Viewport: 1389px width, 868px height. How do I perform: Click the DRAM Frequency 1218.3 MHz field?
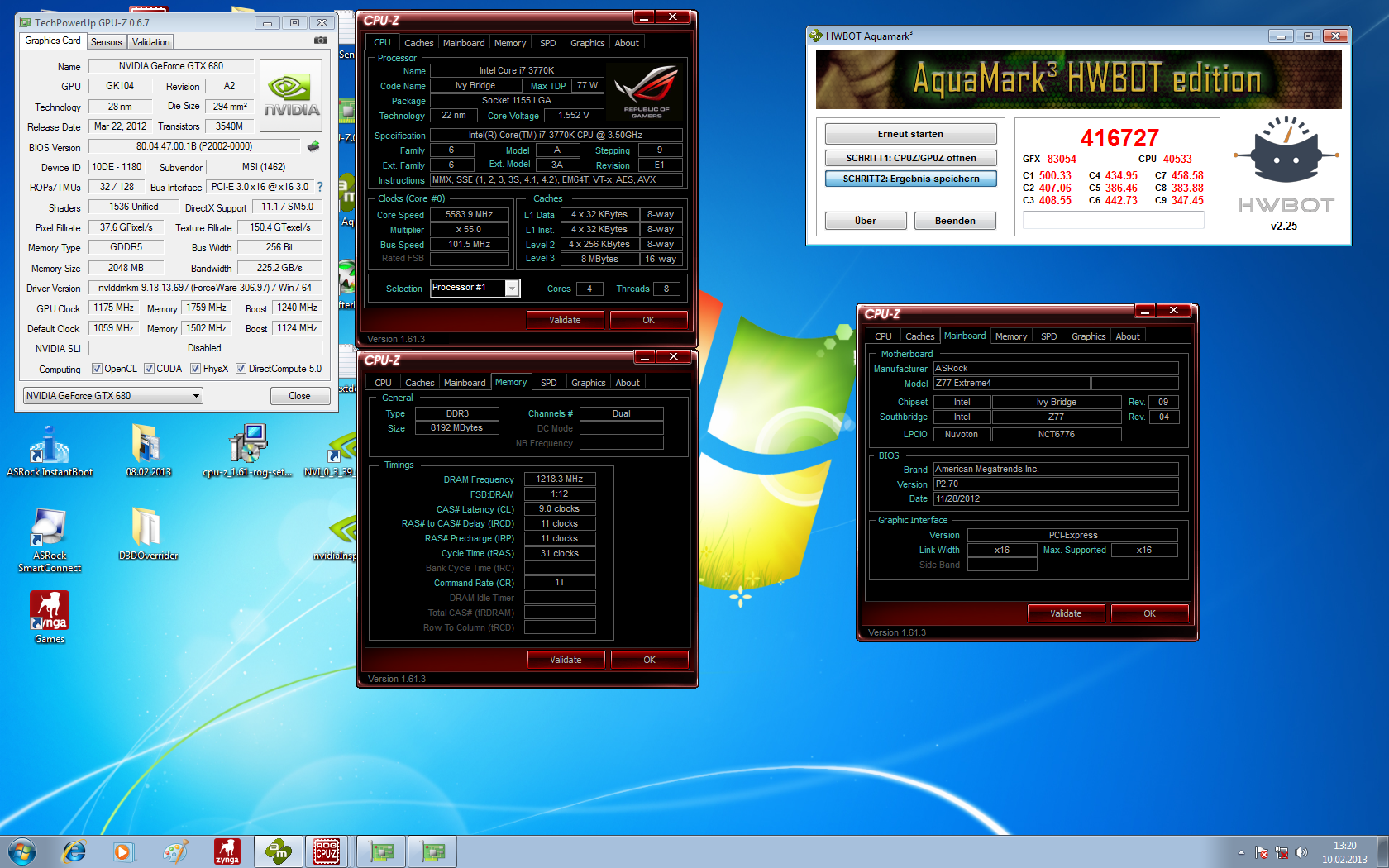(x=560, y=479)
